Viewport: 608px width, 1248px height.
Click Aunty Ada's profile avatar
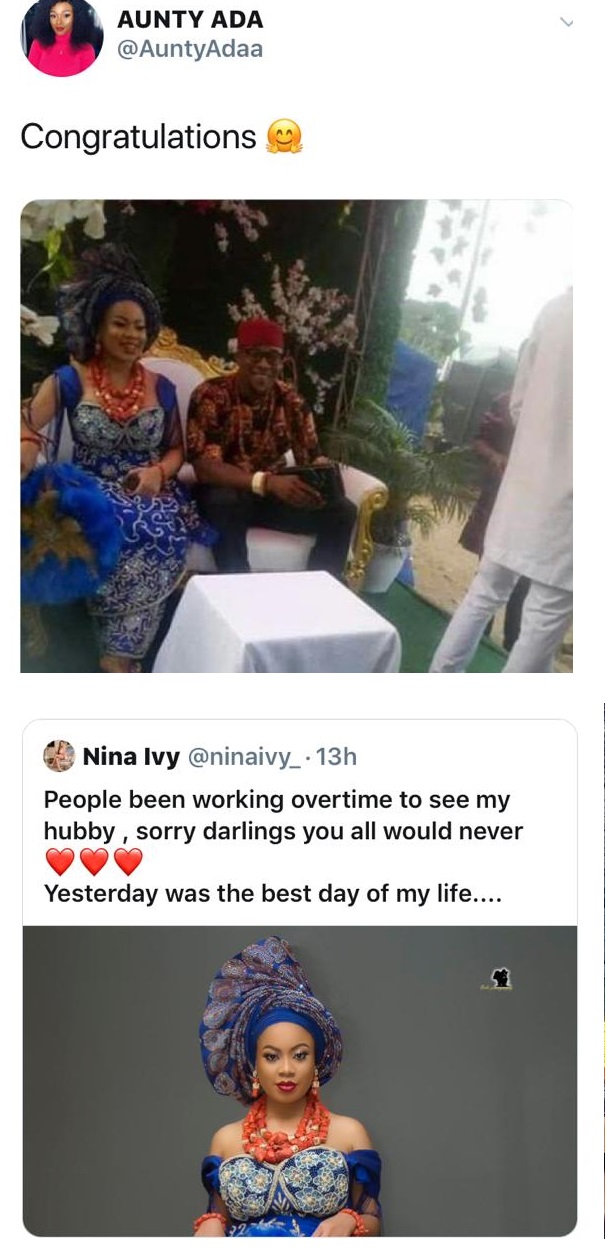pos(62,38)
